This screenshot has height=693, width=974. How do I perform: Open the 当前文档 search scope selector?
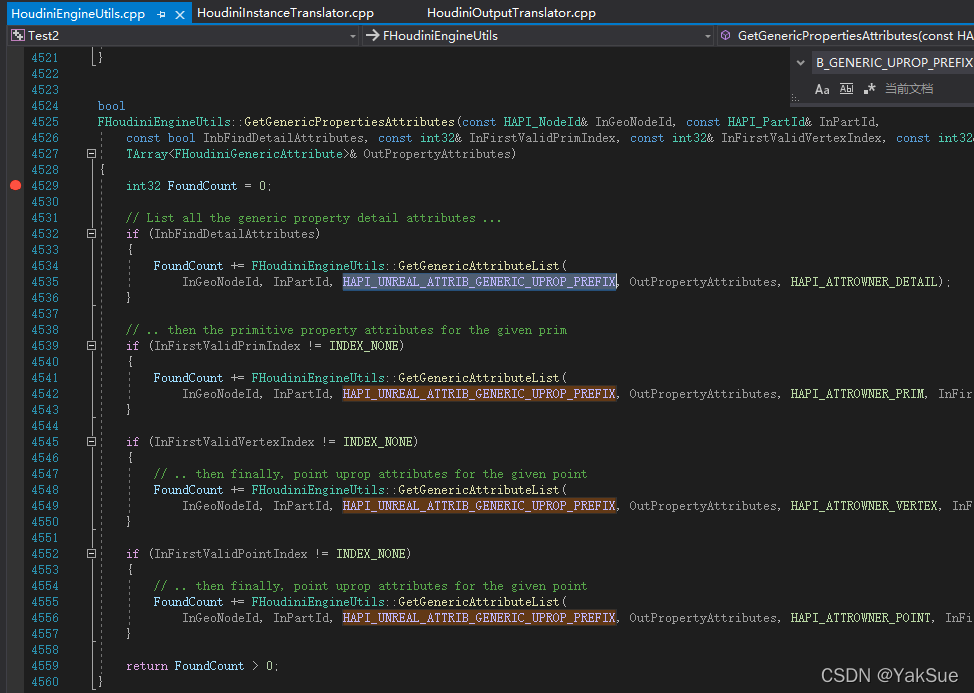tap(909, 89)
